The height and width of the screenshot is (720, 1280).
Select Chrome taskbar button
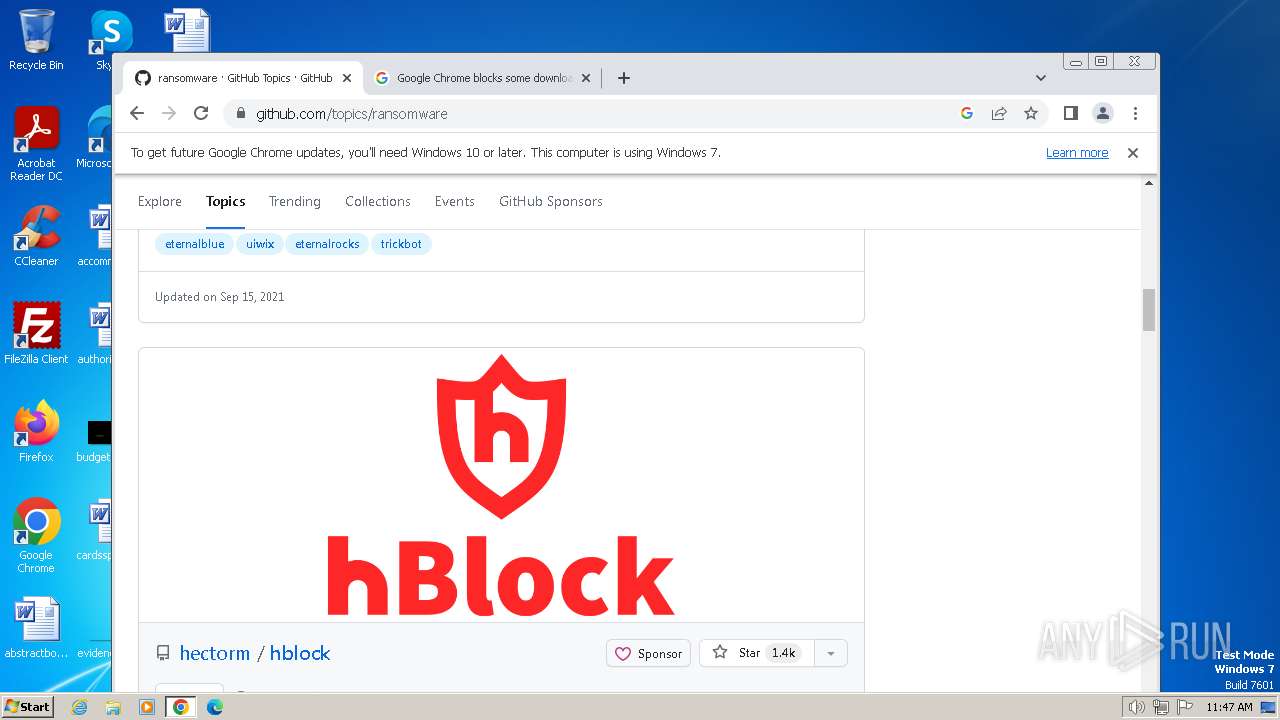point(181,707)
